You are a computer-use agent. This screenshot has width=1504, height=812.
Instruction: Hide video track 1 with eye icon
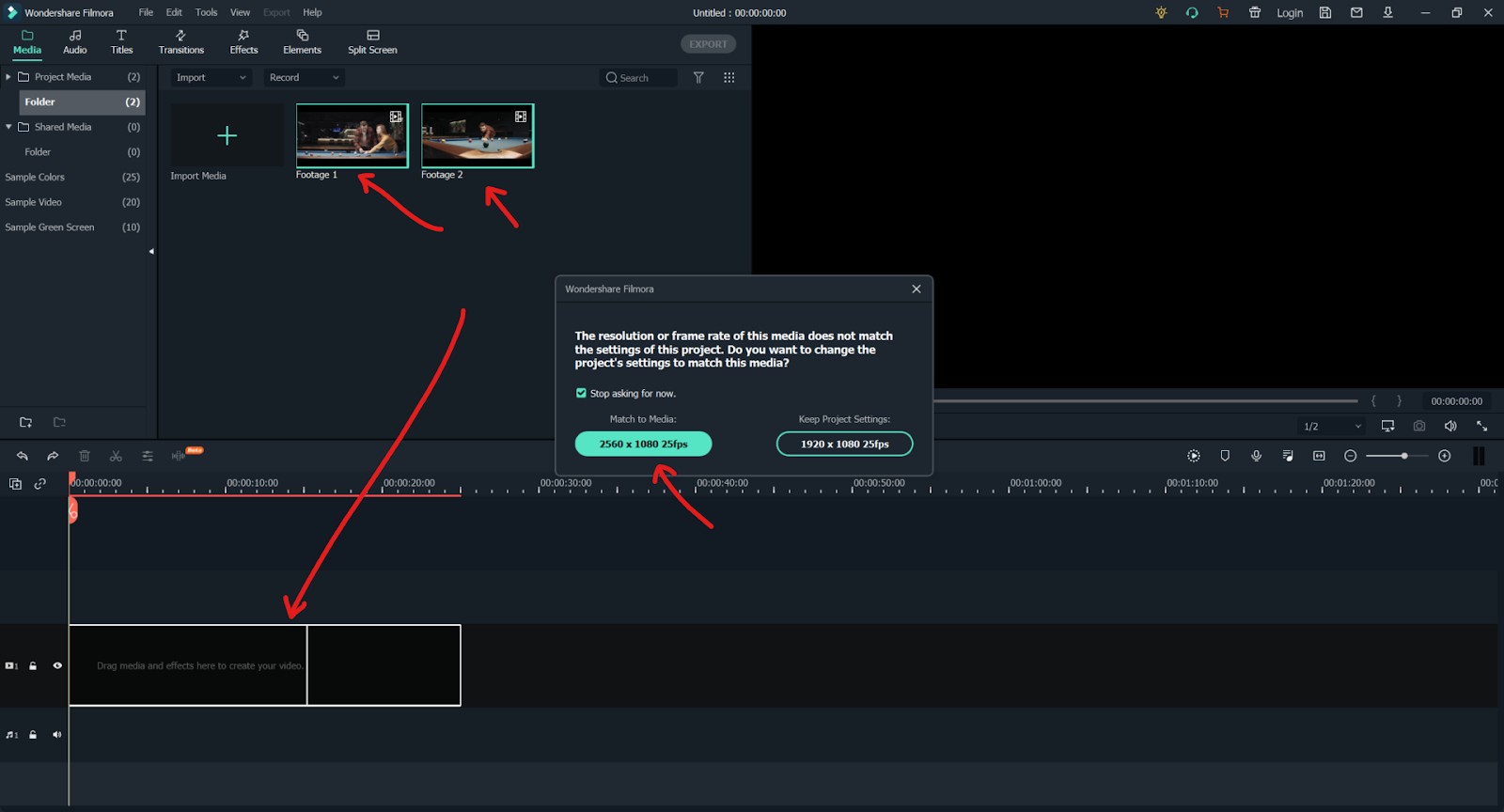click(57, 665)
